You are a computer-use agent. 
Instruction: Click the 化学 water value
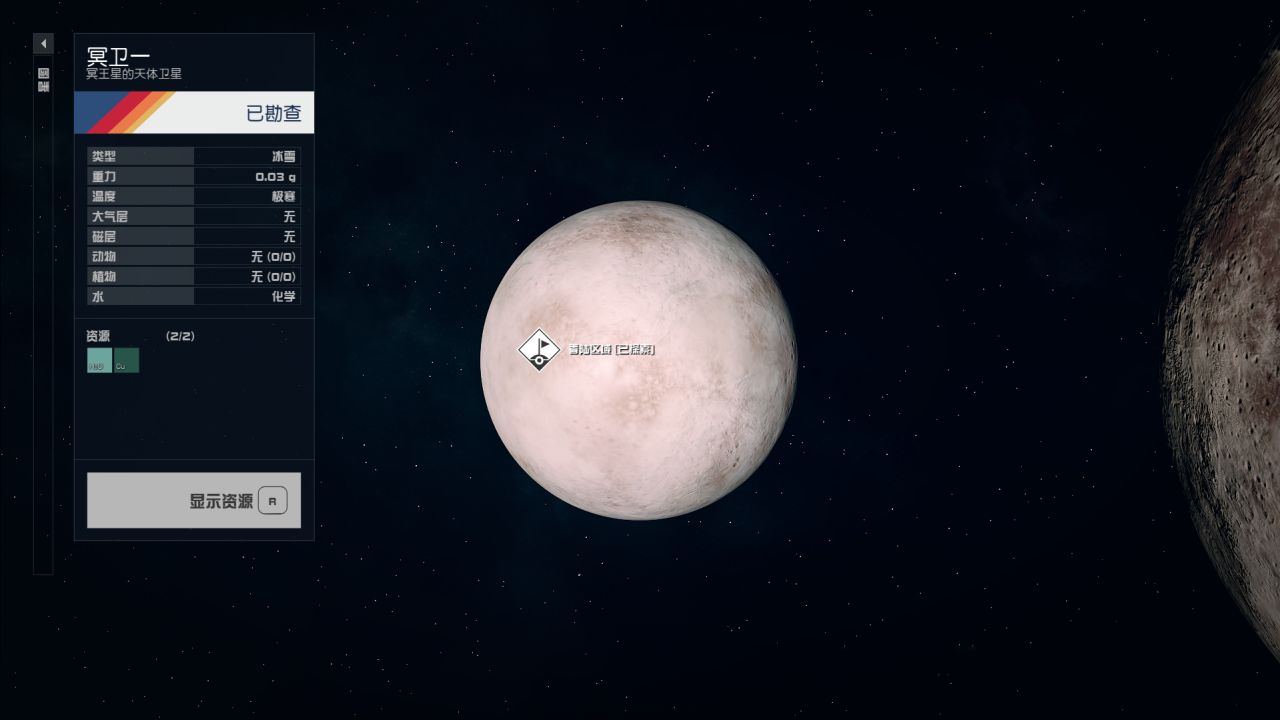(x=284, y=296)
